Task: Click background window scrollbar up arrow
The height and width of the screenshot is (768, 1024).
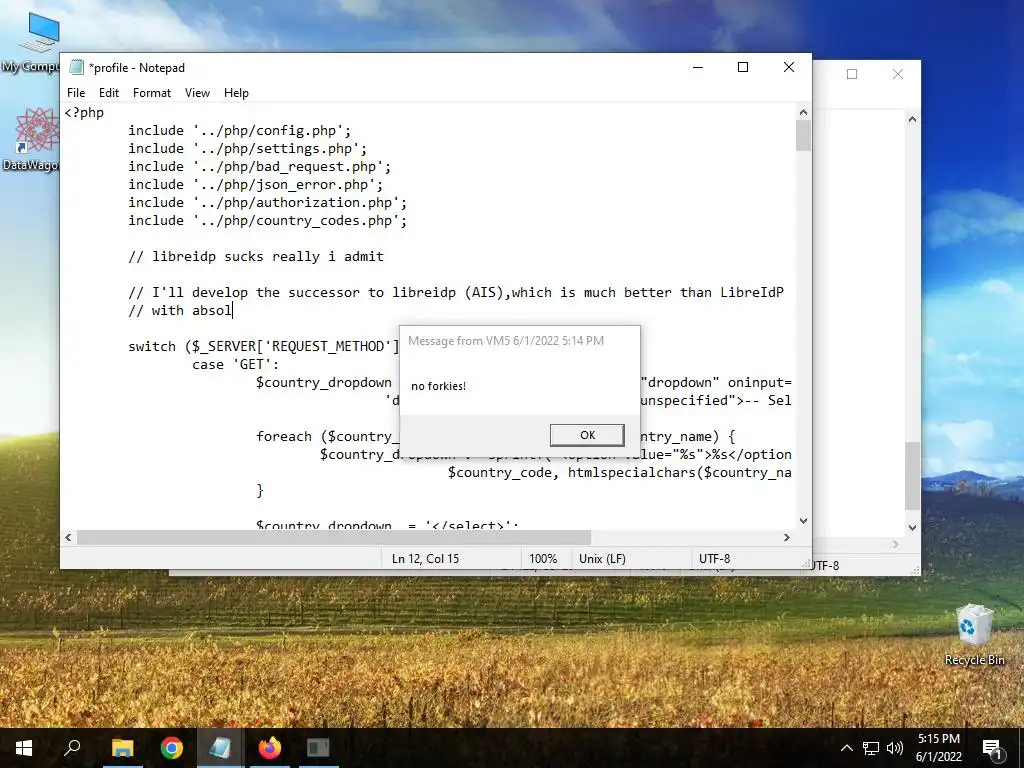Action: [912, 120]
